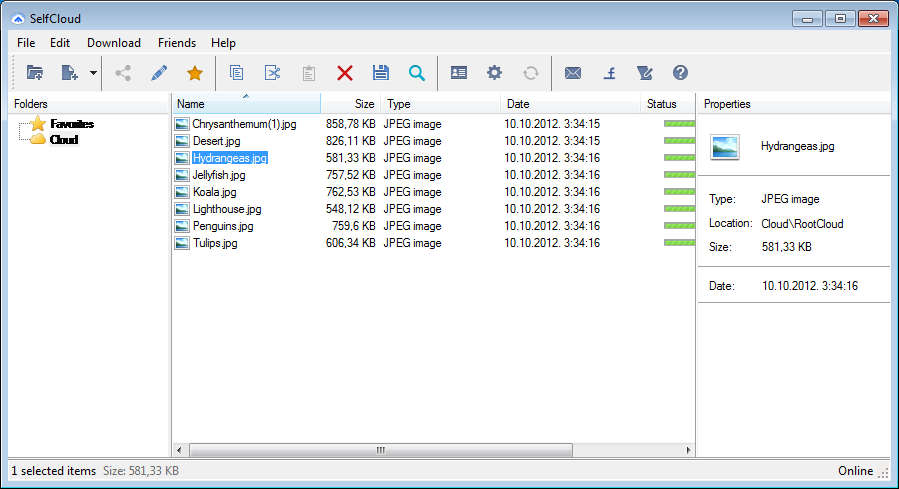The image size is (899, 489).
Task: Sort files by the Date column header
Action: [x=570, y=104]
